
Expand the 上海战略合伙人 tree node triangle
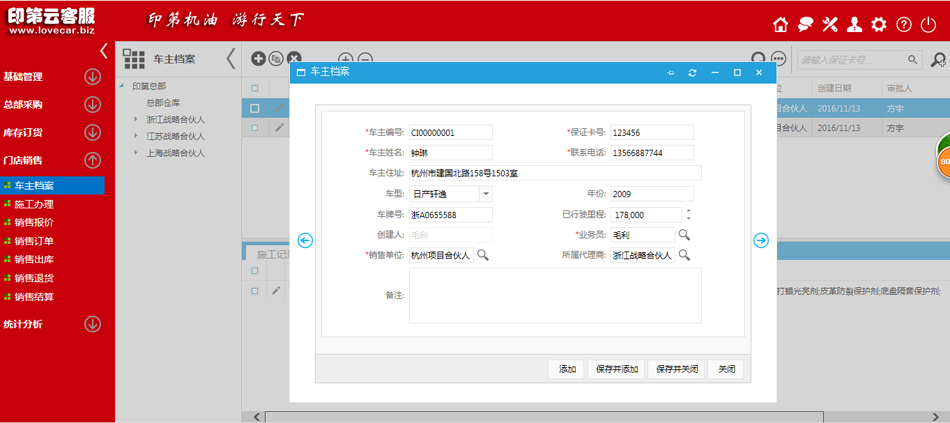click(136, 153)
